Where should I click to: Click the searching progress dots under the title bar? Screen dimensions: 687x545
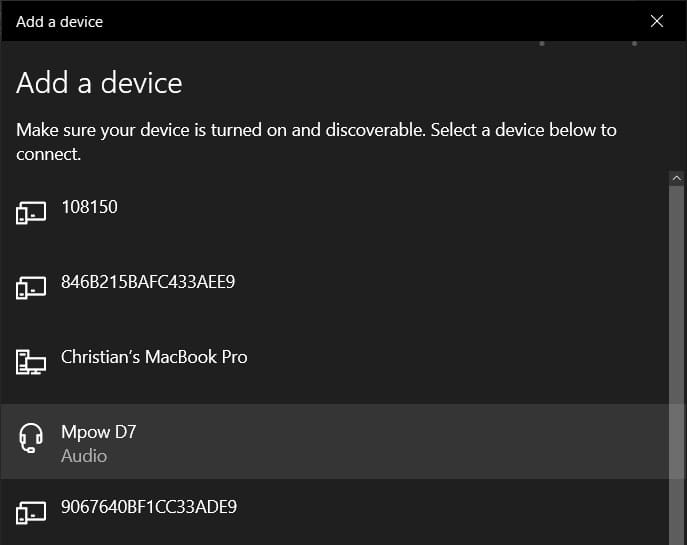click(588, 43)
